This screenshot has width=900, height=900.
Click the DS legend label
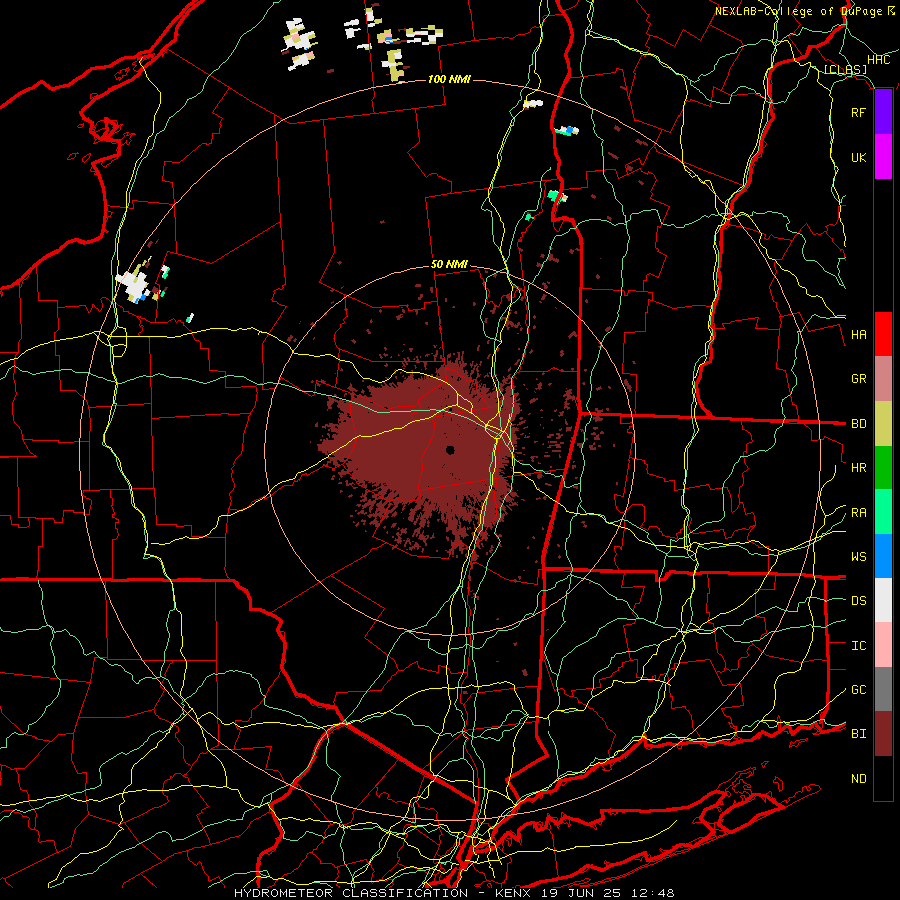[858, 601]
